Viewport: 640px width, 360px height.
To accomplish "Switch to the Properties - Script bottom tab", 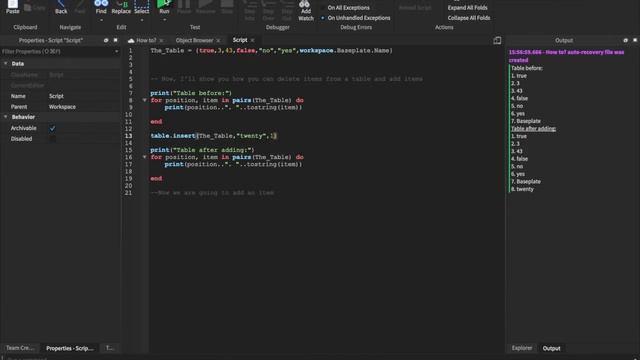I will [69, 348].
